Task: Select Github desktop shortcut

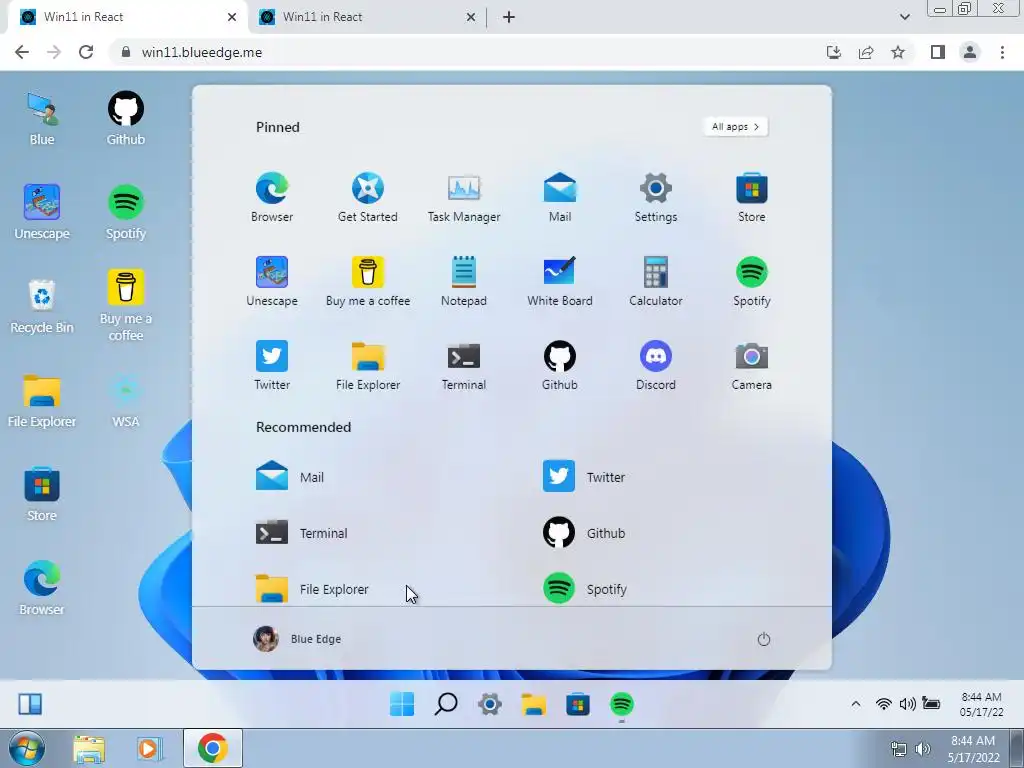Action: [126, 119]
